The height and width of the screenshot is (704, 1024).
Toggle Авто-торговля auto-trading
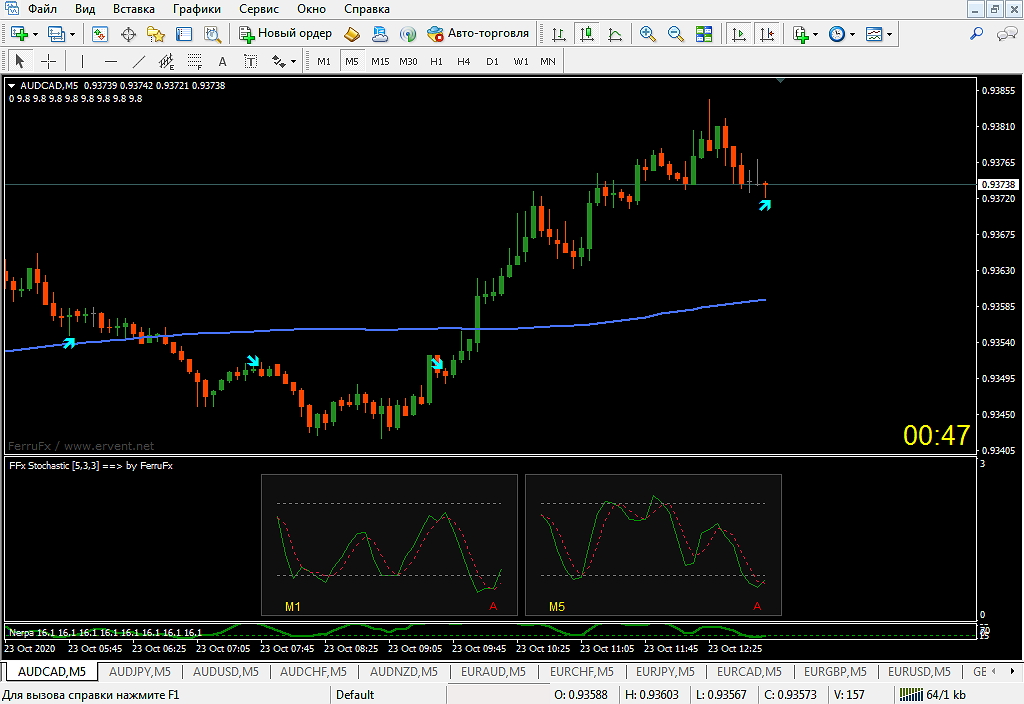click(x=478, y=33)
